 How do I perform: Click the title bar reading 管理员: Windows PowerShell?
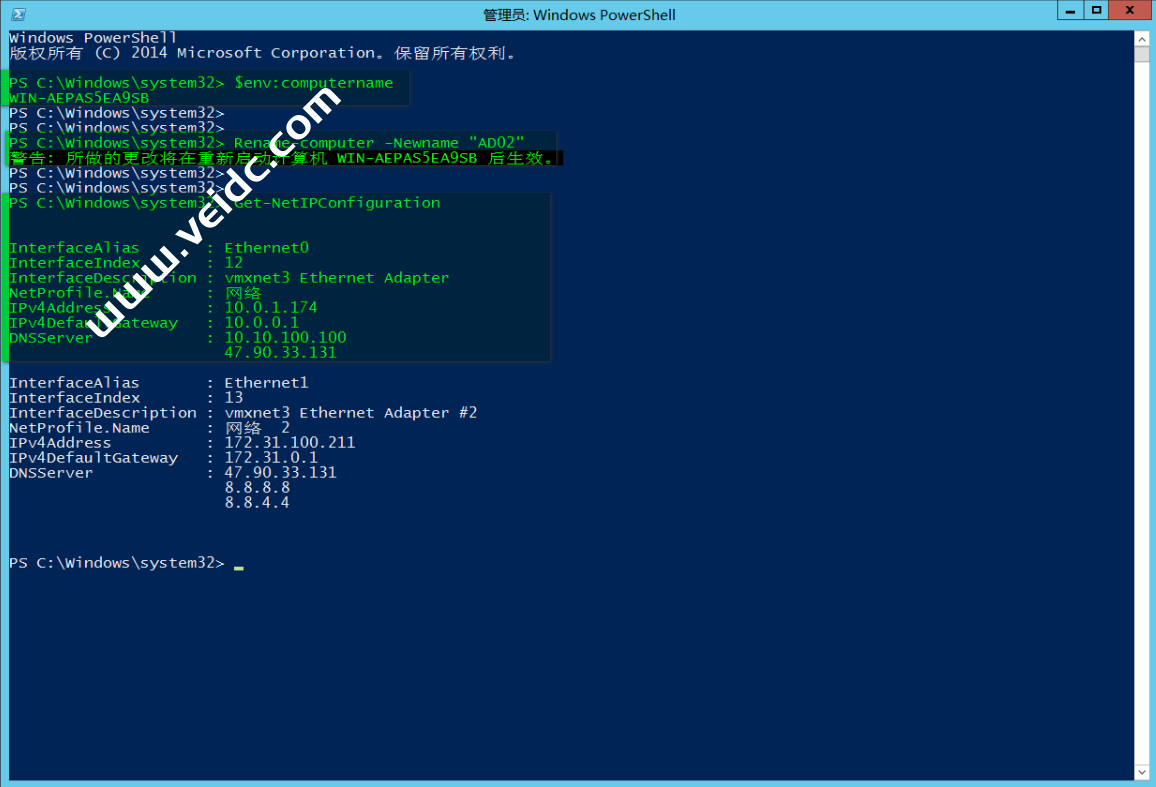point(578,14)
